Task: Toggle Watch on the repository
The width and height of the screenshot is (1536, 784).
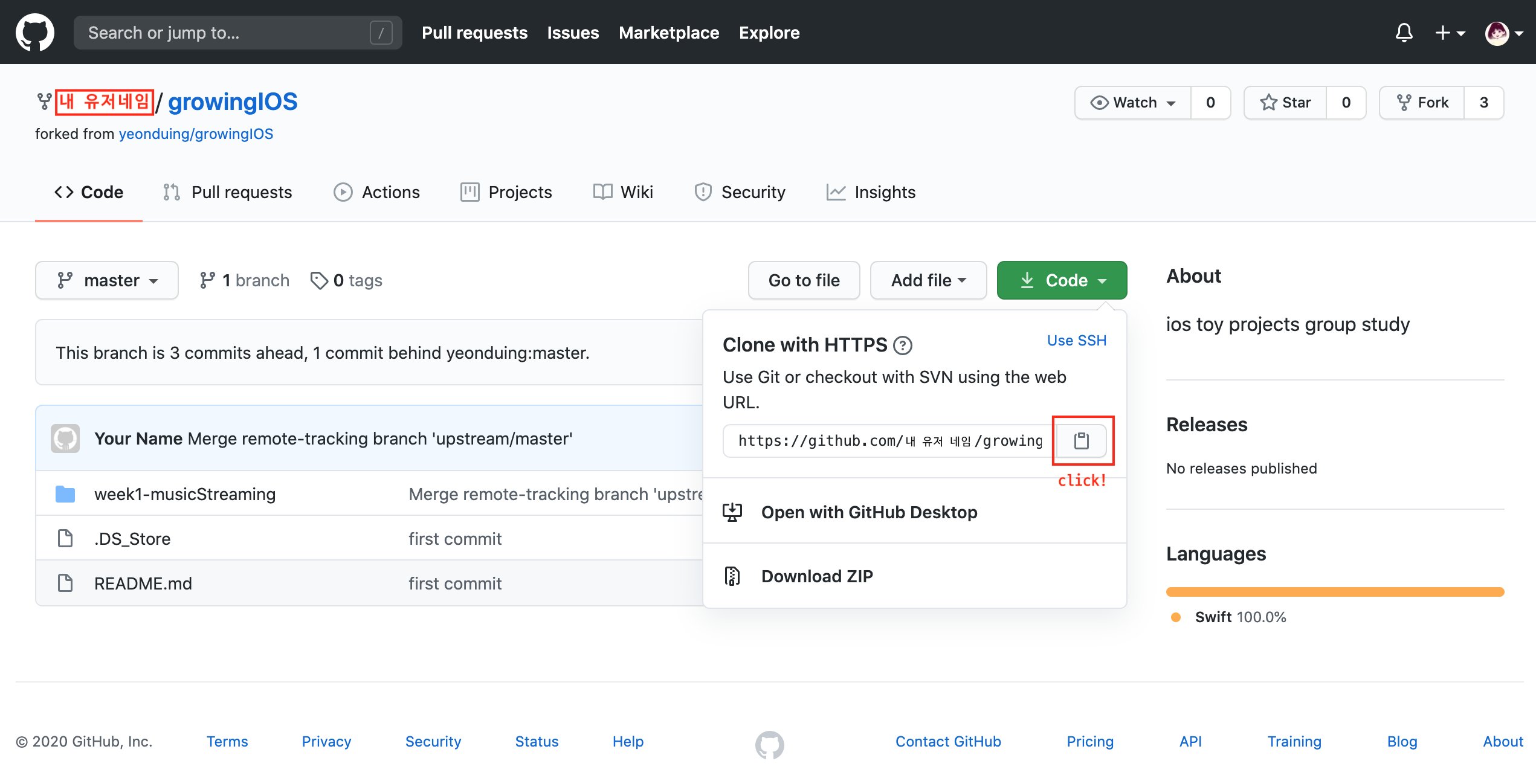Action: 1133,103
